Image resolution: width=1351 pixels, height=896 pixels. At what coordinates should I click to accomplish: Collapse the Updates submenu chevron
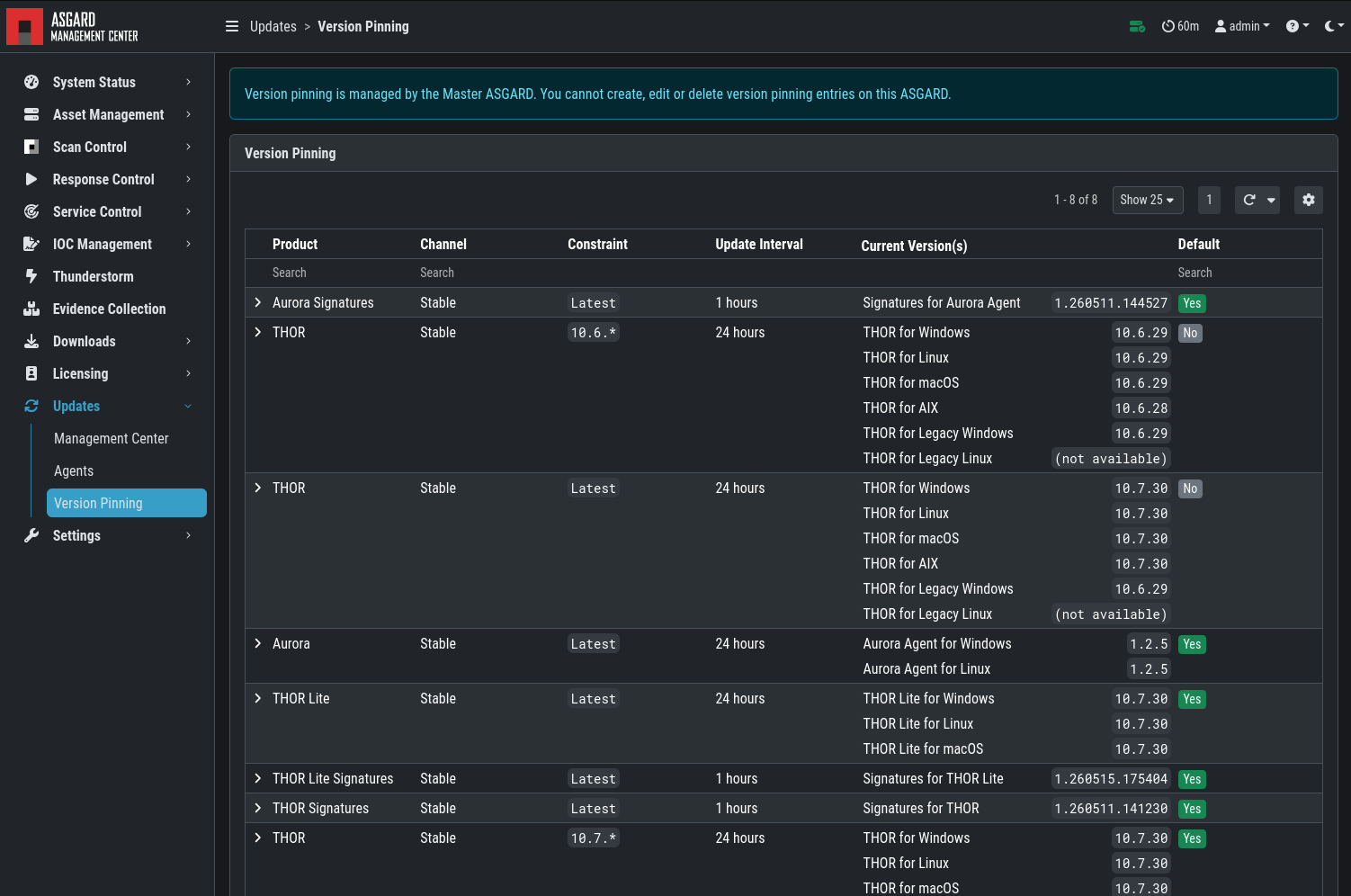coord(188,406)
